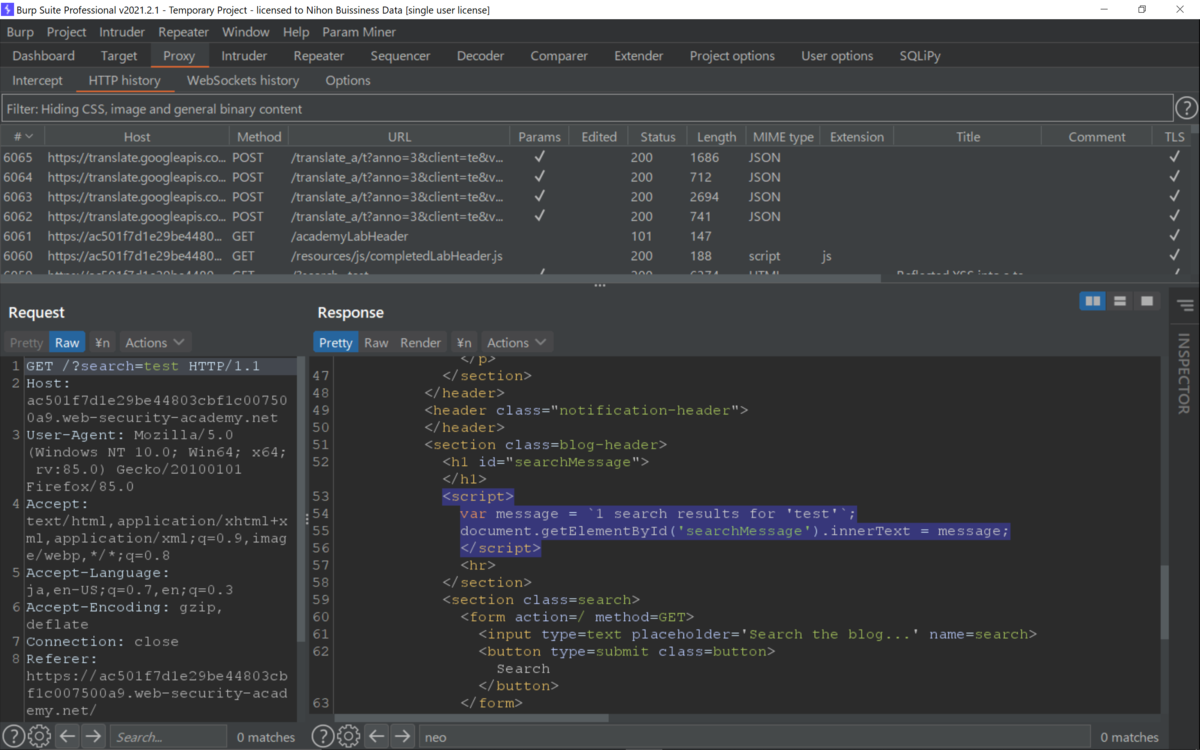The image size is (1200, 750).
Task: Open the Intercept sub-tab
Action: pos(37,80)
